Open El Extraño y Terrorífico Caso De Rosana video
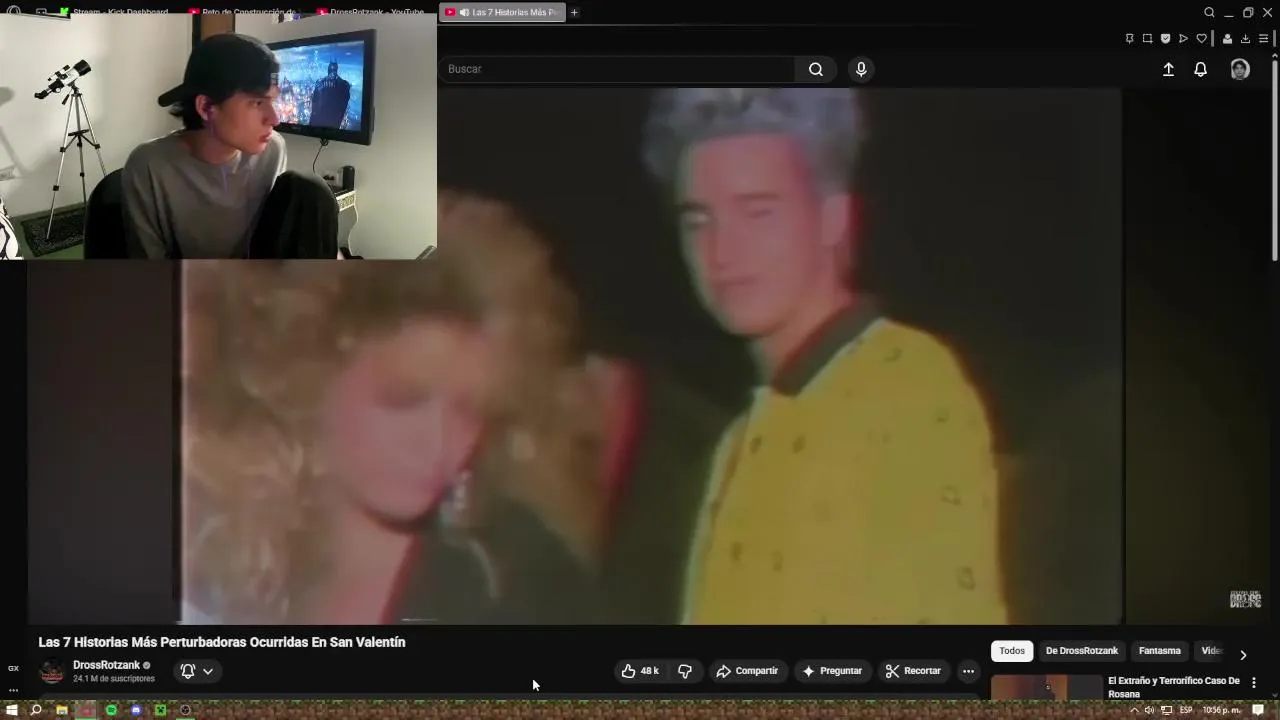 pyautogui.click(x=1174, y=687)
